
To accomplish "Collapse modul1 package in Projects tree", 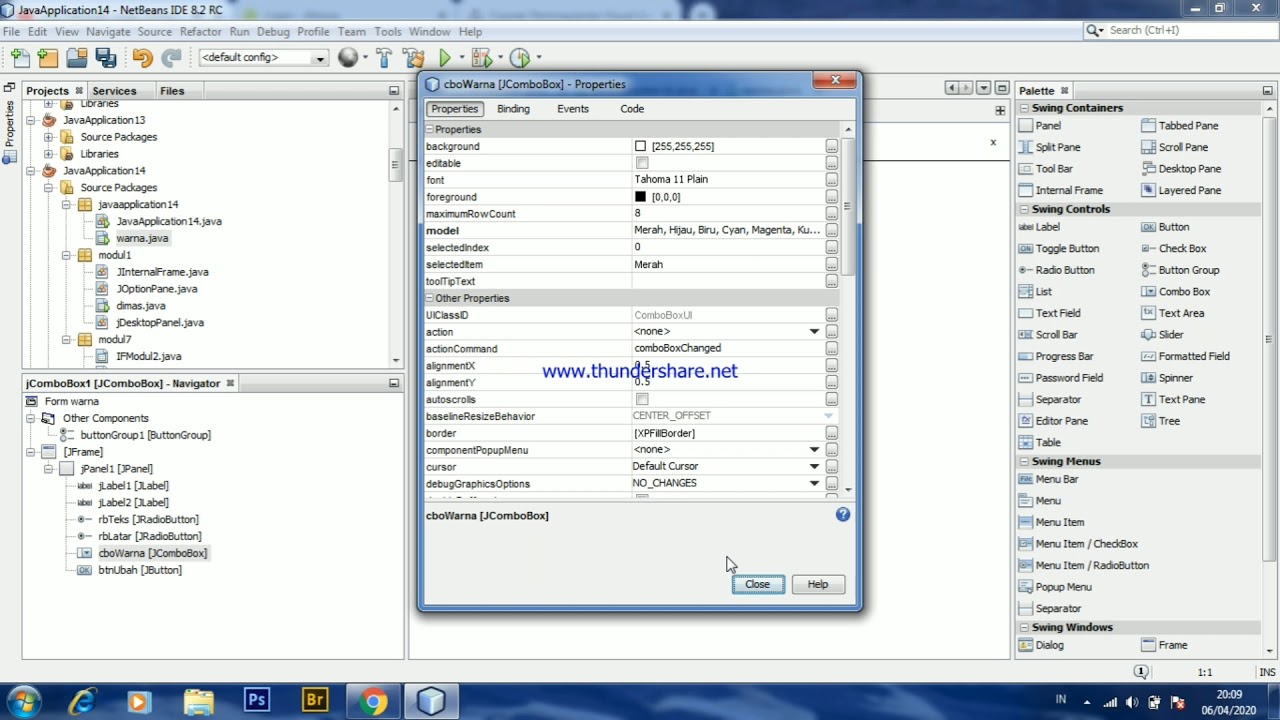I will [66, 255].
